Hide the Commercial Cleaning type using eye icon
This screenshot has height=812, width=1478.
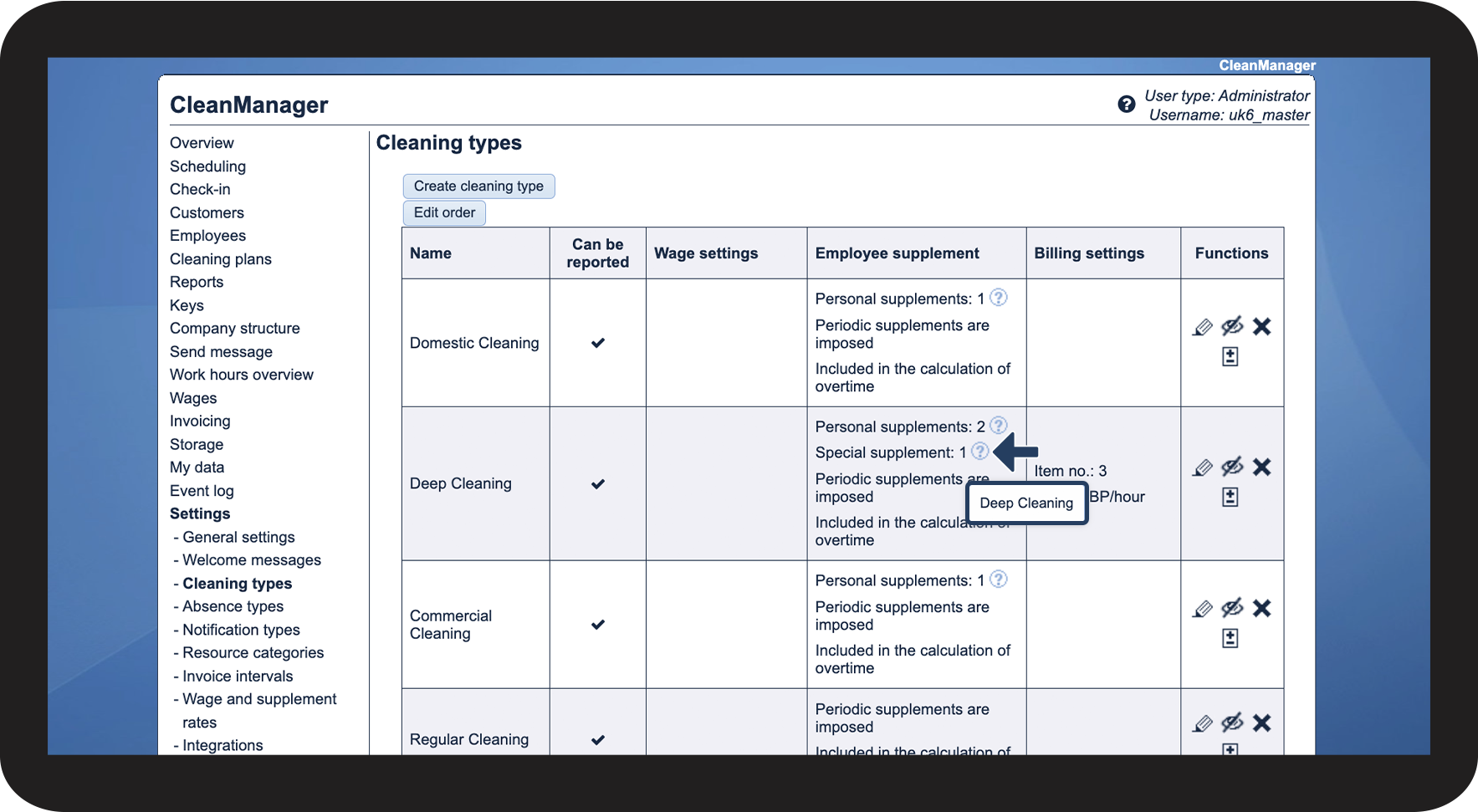[x=1232, y=608]
